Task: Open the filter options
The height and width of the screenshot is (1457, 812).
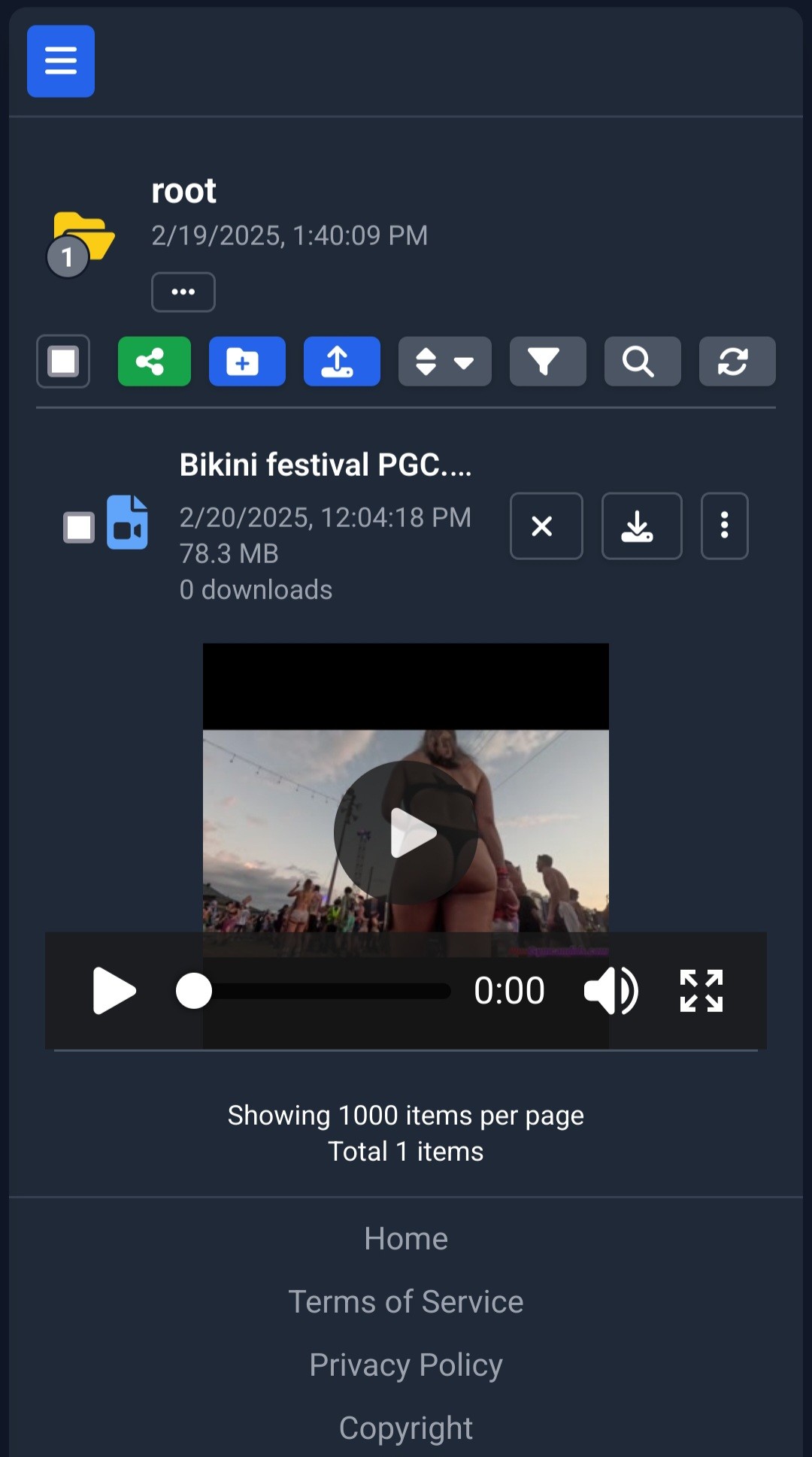Action: tap(547, 362)
